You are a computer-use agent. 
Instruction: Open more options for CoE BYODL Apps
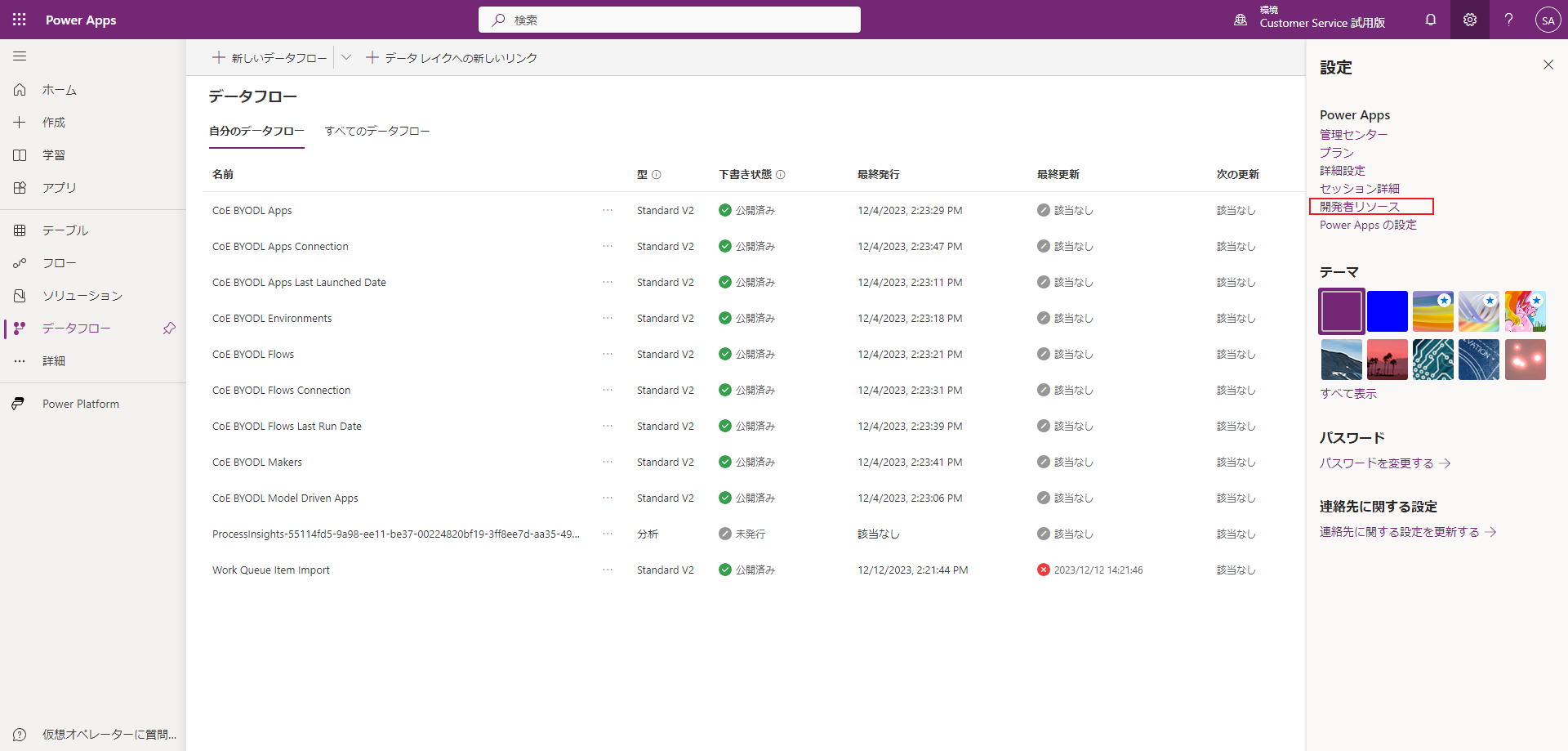tap(608, 210)
